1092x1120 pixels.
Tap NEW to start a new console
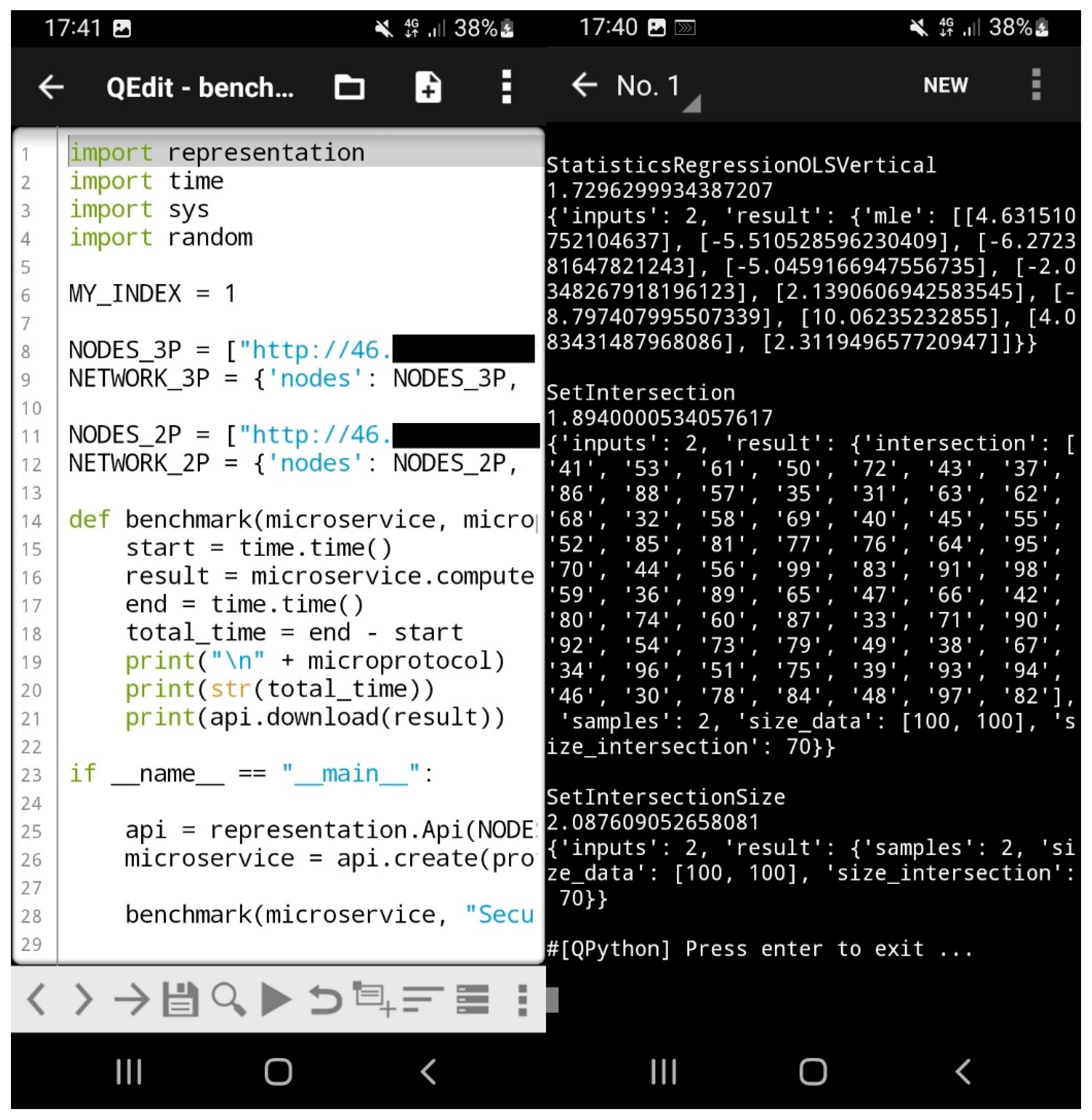[944, 86]
